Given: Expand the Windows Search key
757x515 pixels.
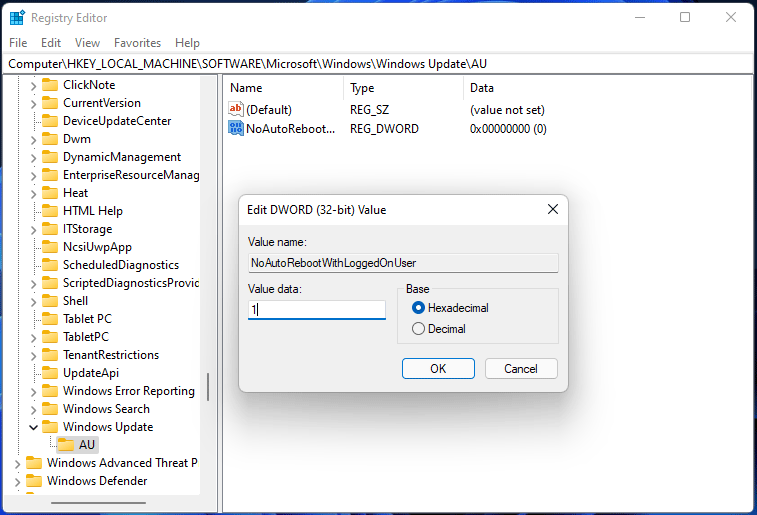Looking at the screenshot, I should (x=33, y=410).
